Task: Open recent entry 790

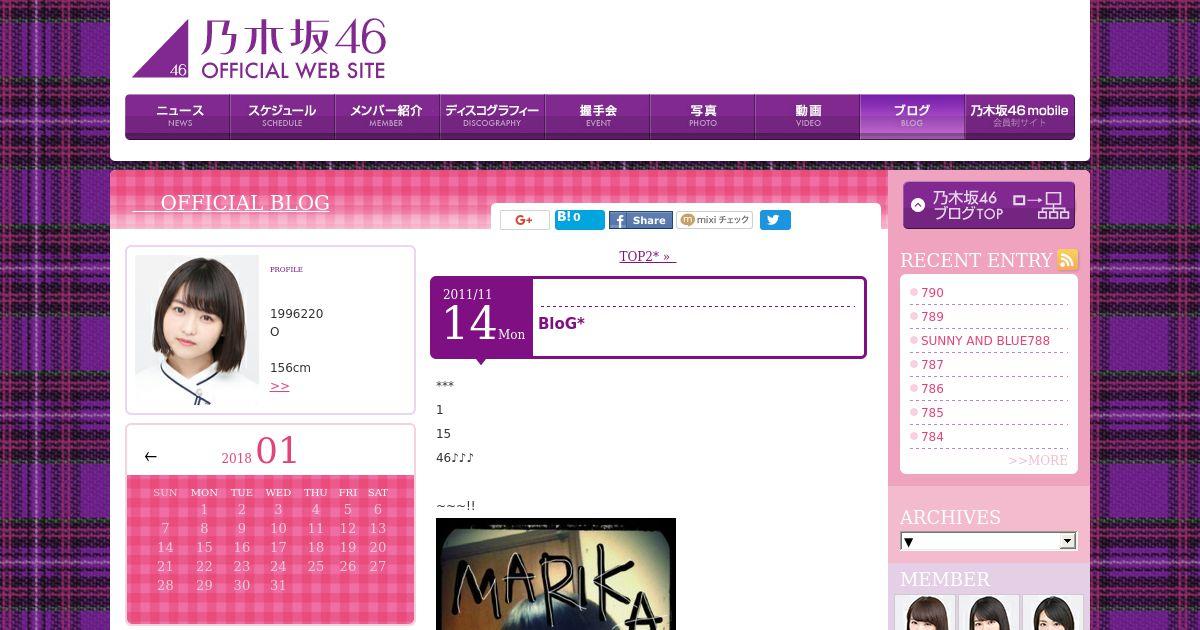Action: [x=932, y=293]
